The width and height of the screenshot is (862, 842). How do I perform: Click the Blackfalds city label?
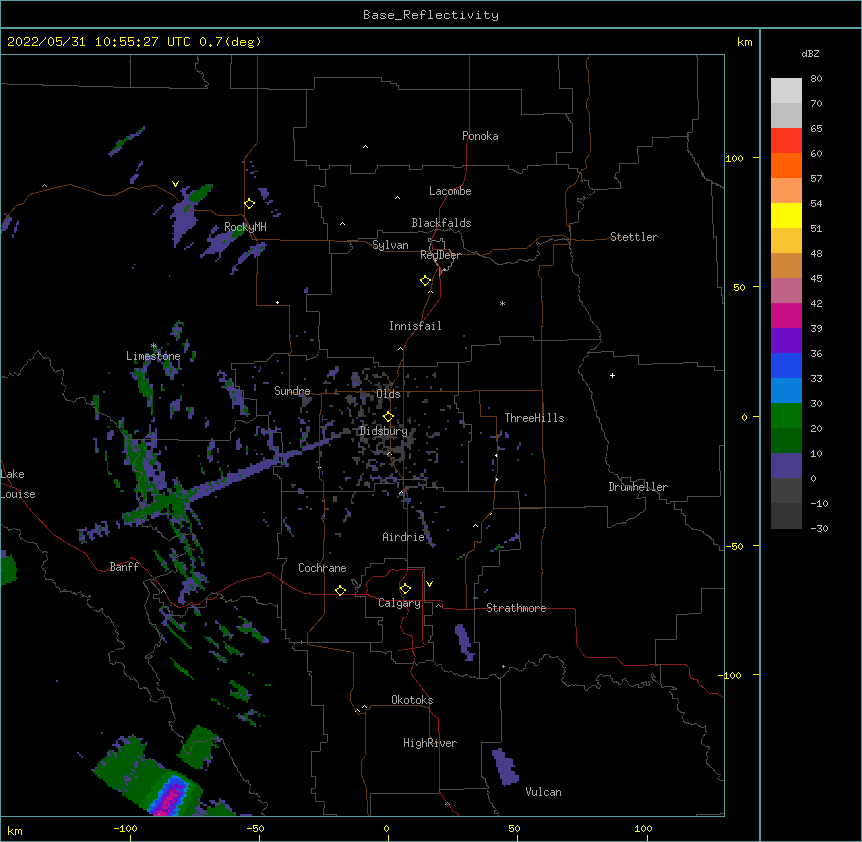441,223
